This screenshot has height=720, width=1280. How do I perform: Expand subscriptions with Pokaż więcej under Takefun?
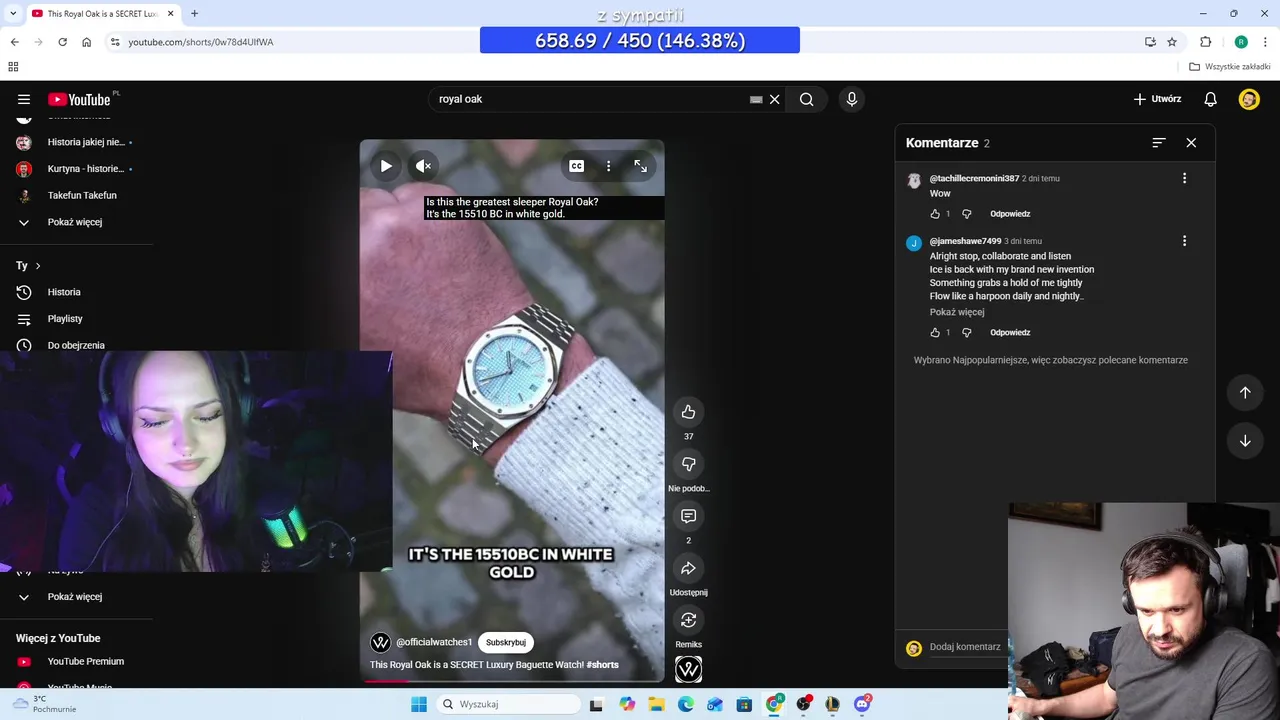[x=76, y=222]
